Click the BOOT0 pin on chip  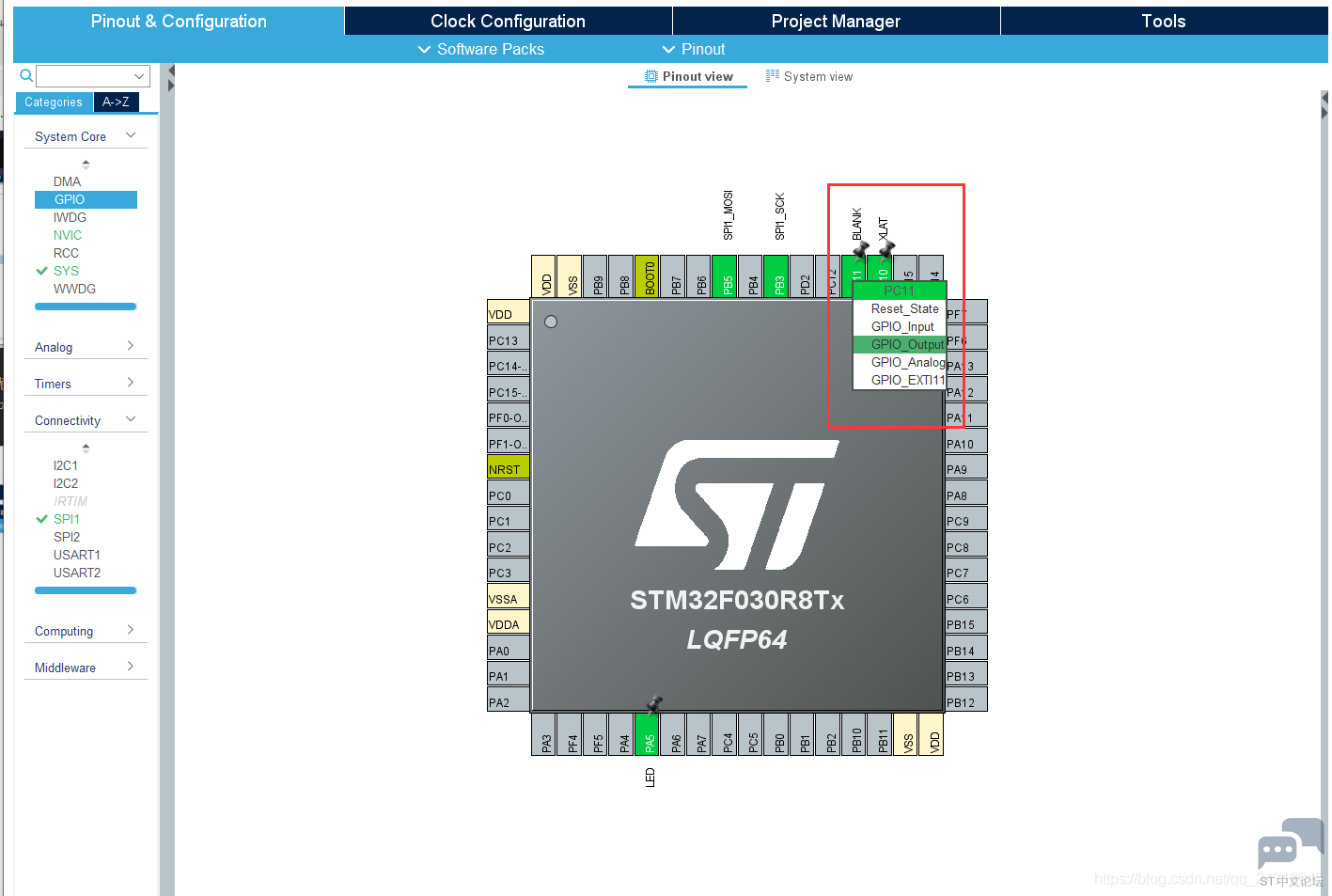tap(649, 276)
